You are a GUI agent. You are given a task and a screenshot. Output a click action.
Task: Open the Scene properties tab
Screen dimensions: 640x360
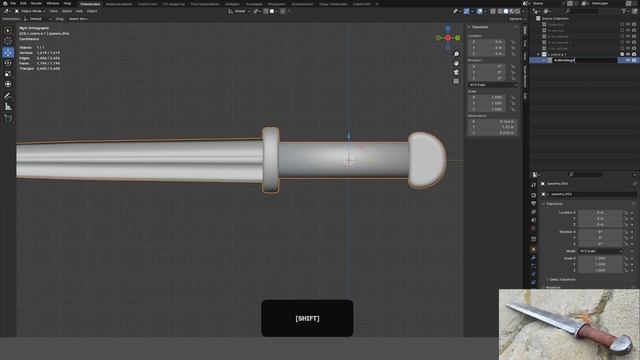pos(533,220)
